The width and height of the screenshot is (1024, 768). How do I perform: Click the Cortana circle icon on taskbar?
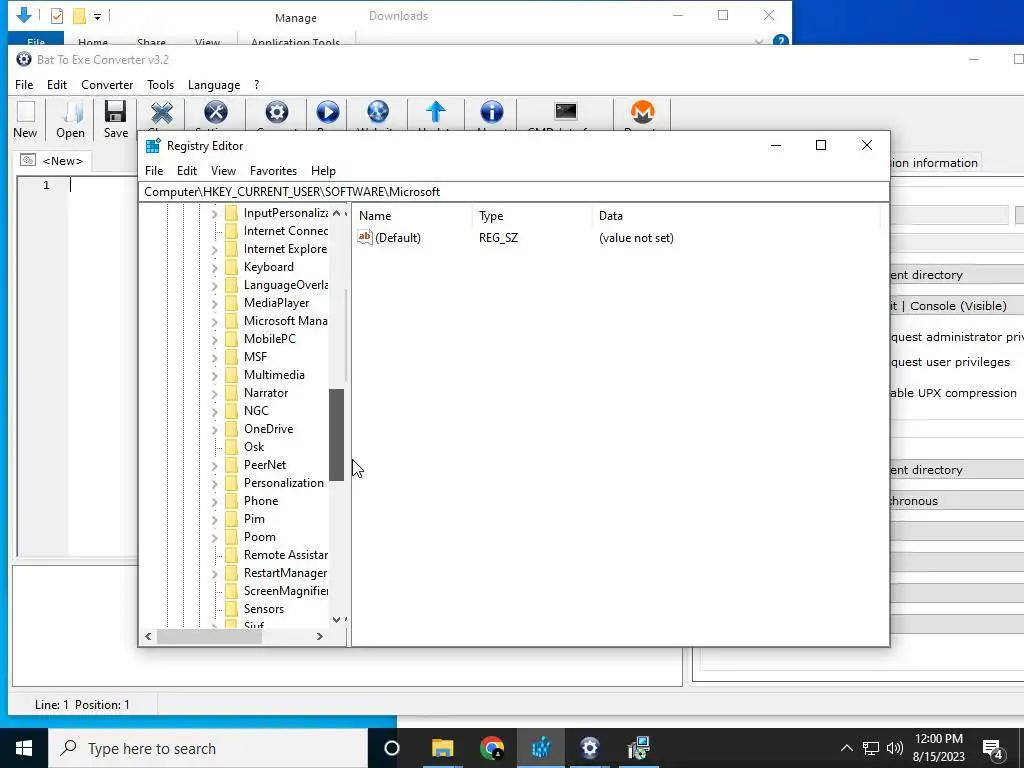pos(392,748)
